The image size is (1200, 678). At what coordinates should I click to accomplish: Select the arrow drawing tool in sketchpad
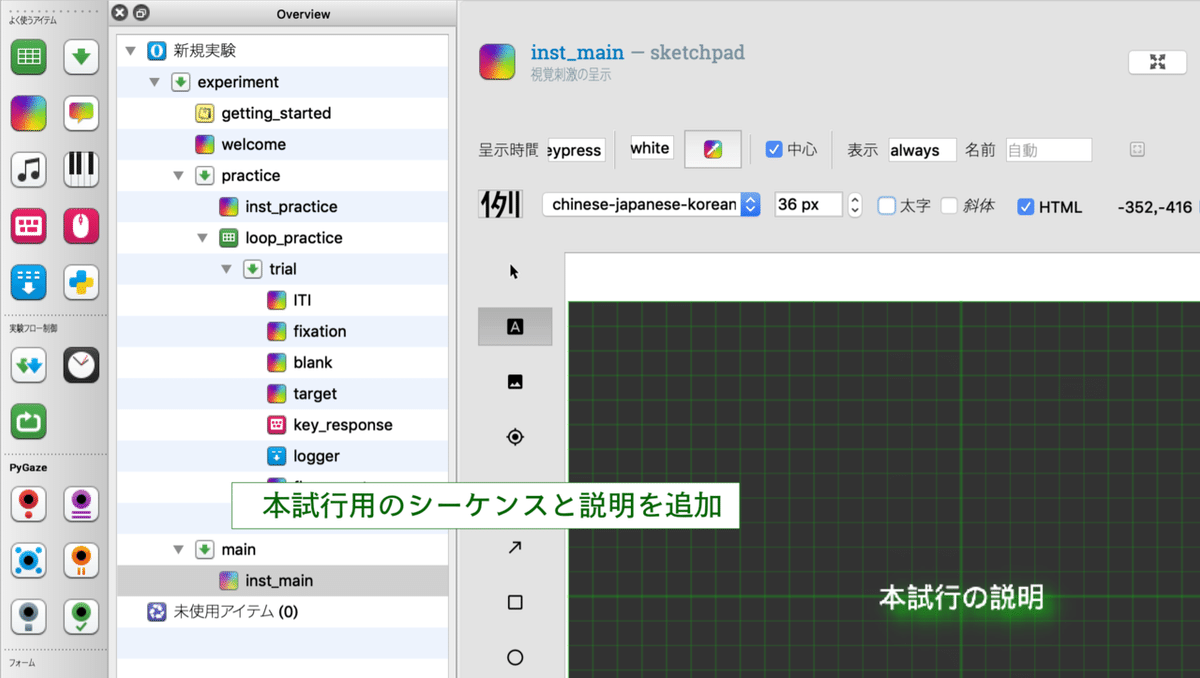pos(515,547)
